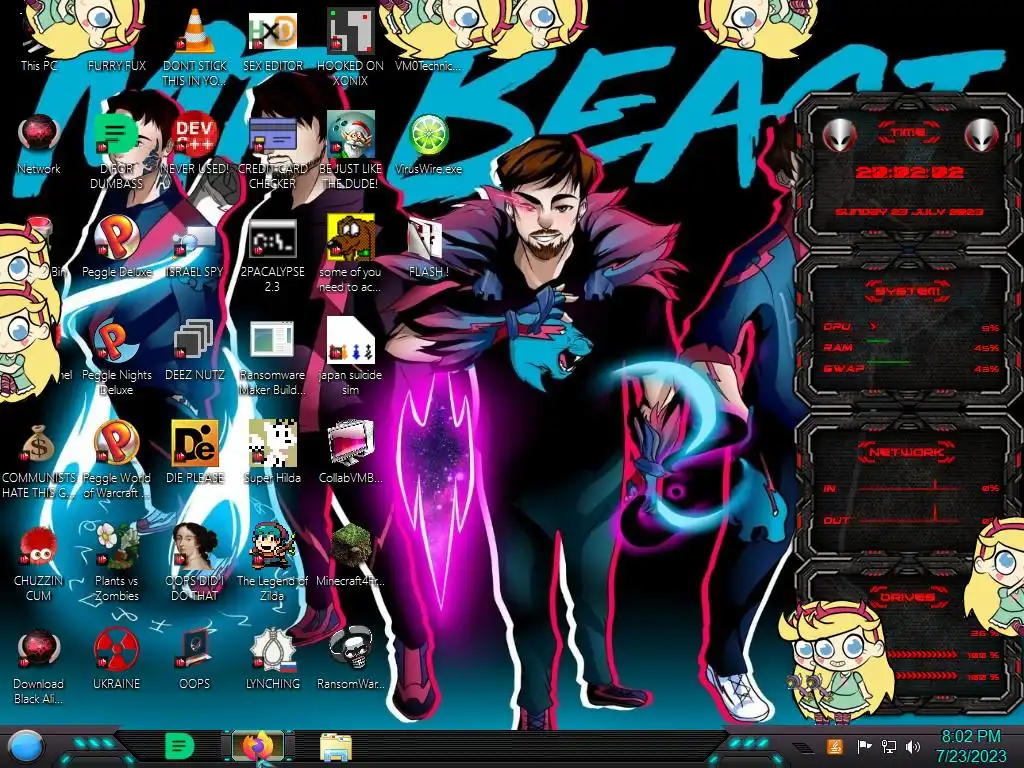The height and width of the screenshot is (768, 1024).
Task: Click the left alien head on TIME widget
Action: click(x=839, y=136)
